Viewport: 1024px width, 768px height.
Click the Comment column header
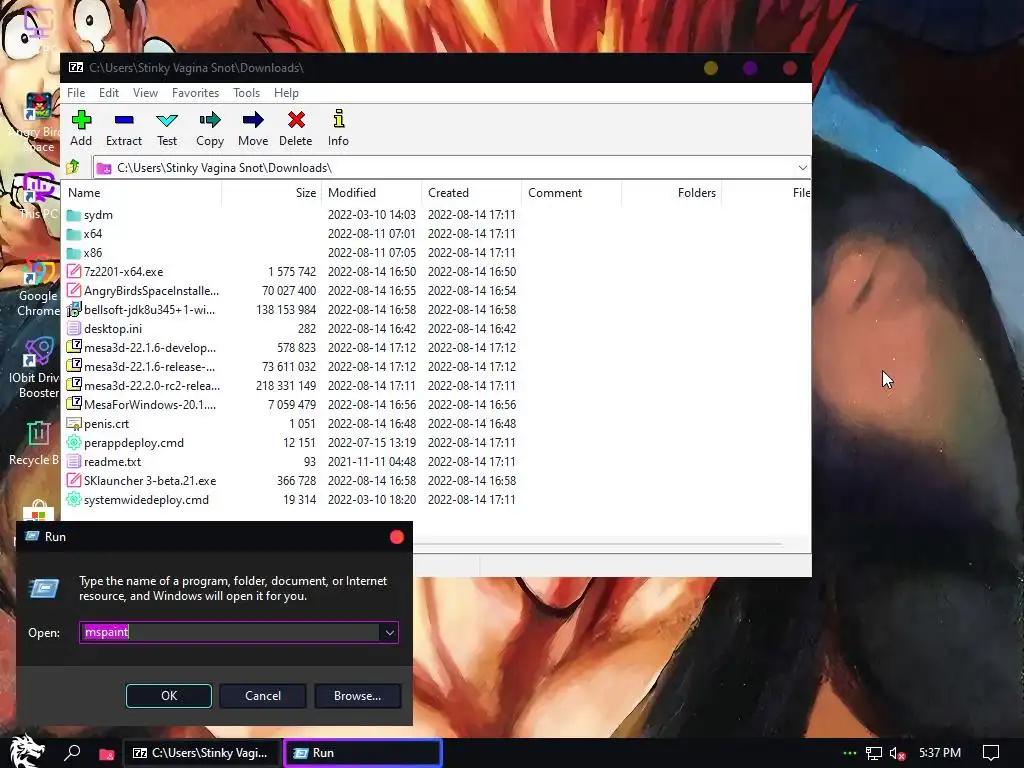point(571,193)
